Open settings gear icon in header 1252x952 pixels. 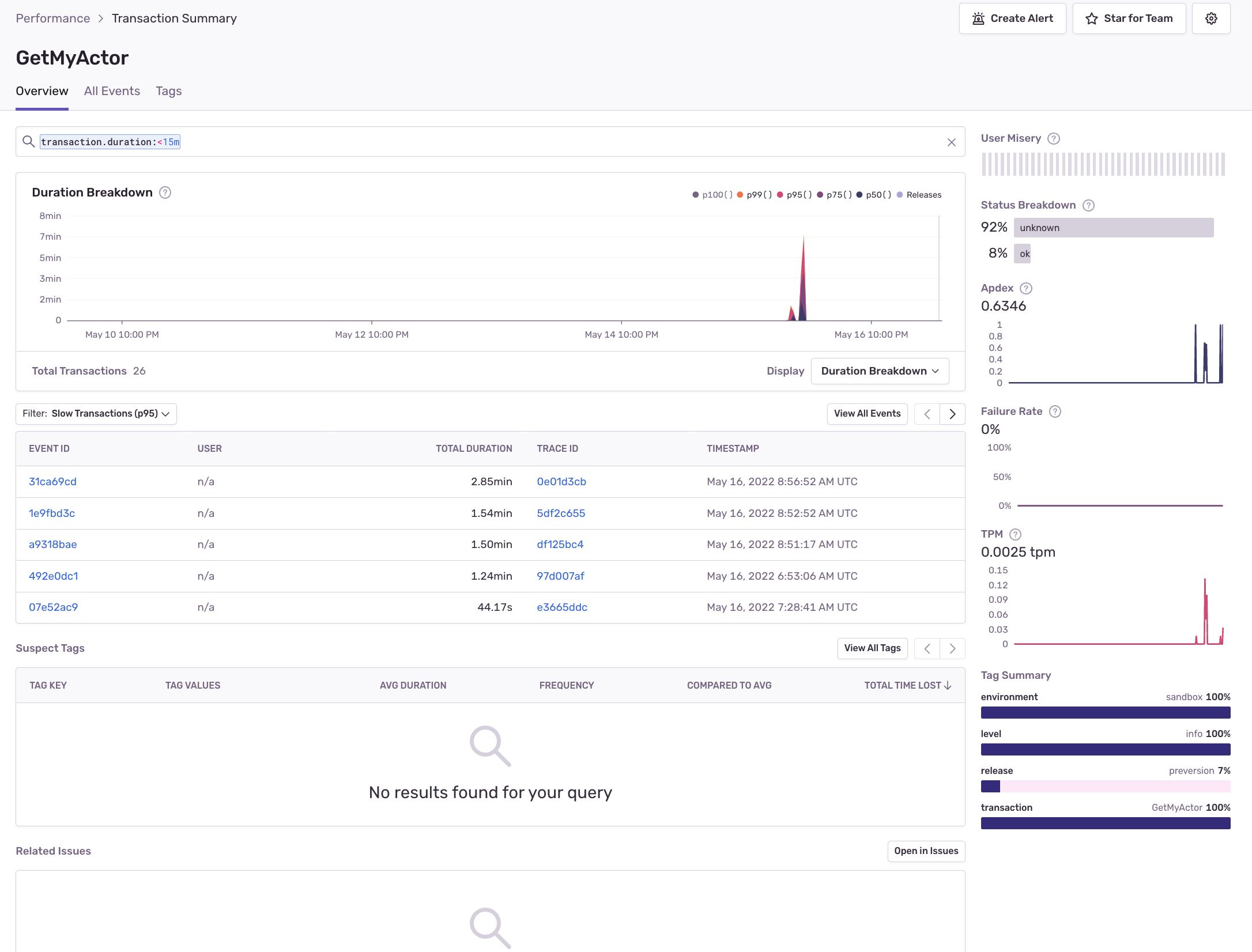coord(1211,18)
